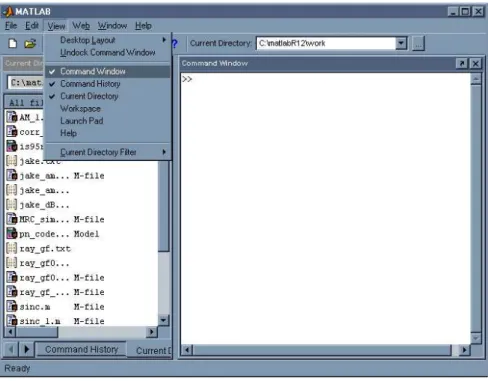
Task: Click the New file icon in toolbar
Action: coord(13,43)
